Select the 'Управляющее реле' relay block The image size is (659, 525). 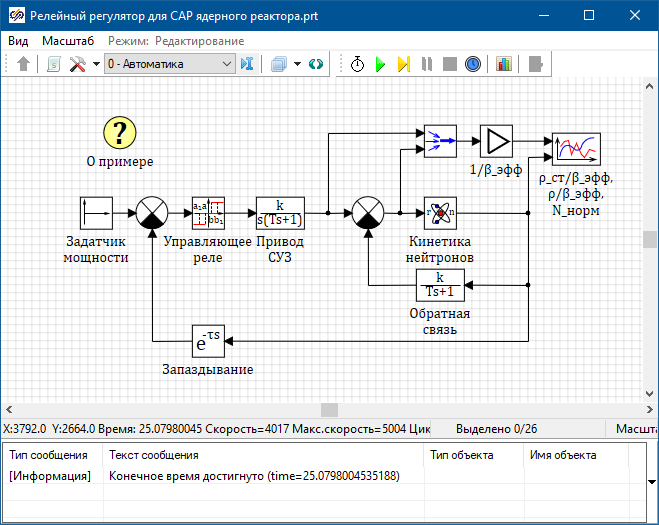pyautogui.click(x=208, y=212)
